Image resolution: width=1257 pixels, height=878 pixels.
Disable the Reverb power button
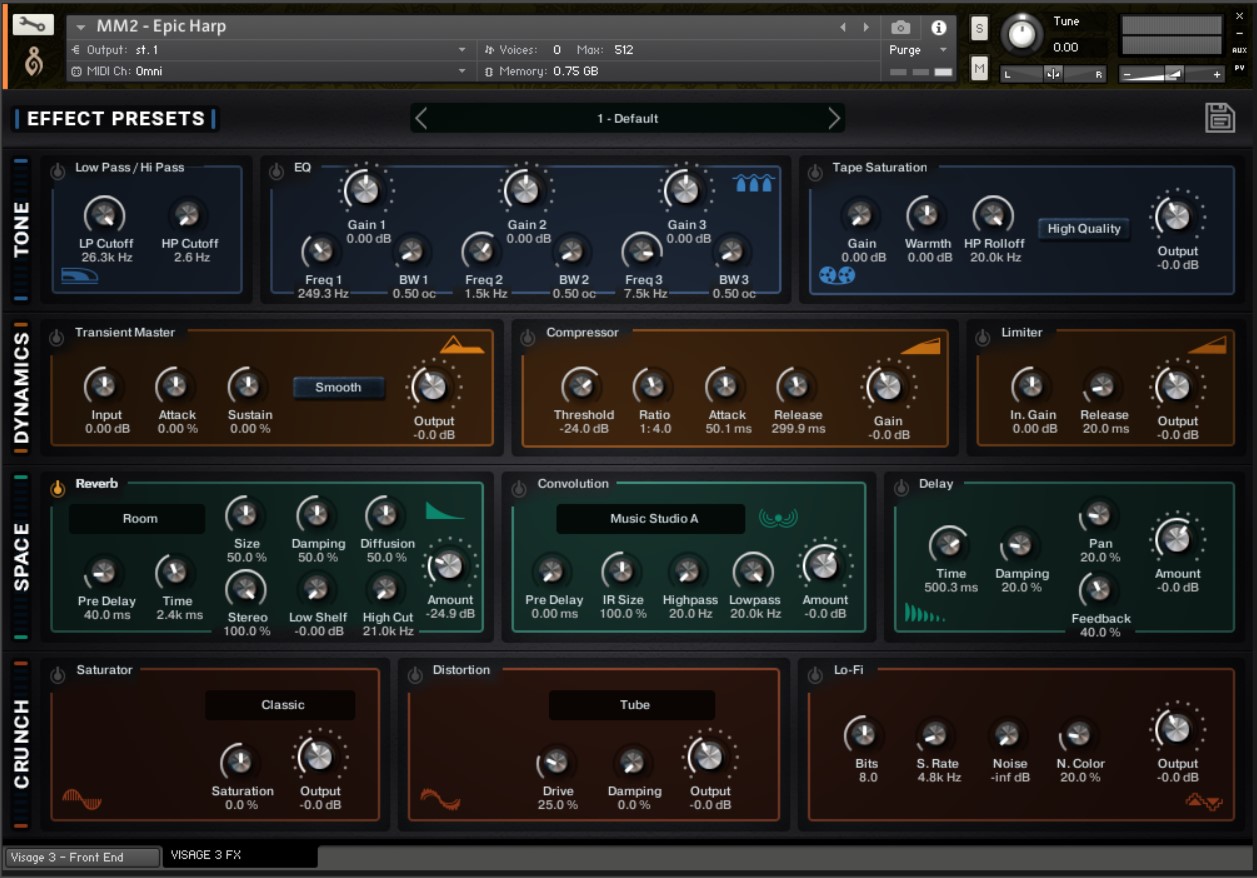click(57, 488)
